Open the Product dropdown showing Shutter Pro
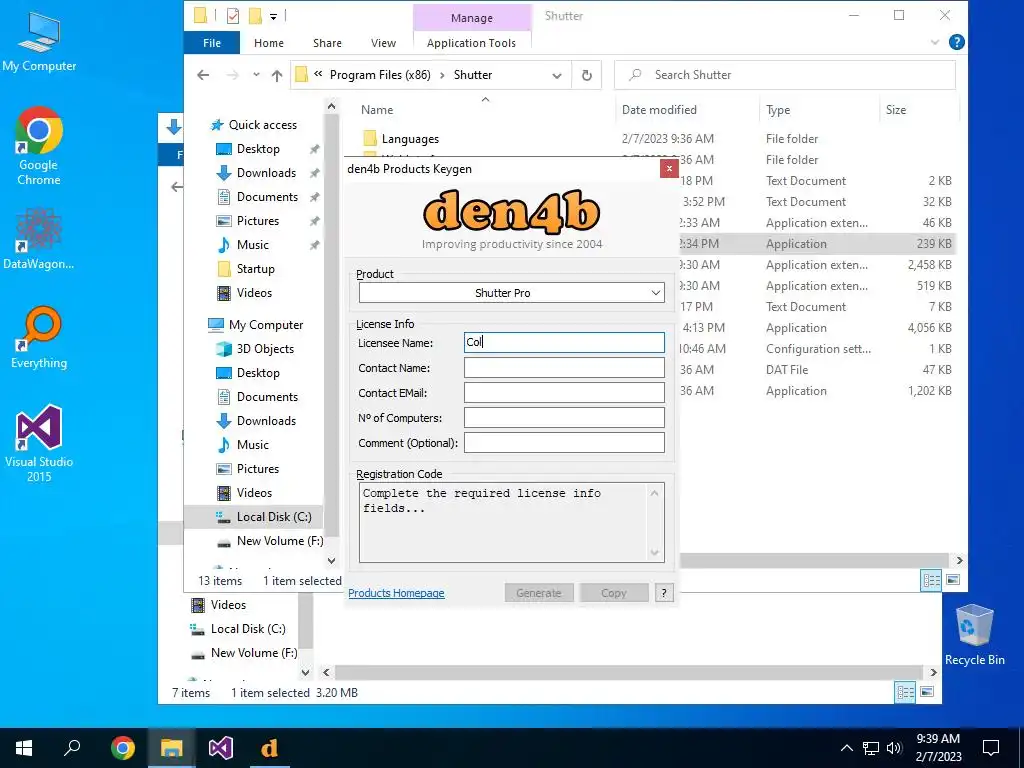This screenshot has height=768, width=1024. 511,293
